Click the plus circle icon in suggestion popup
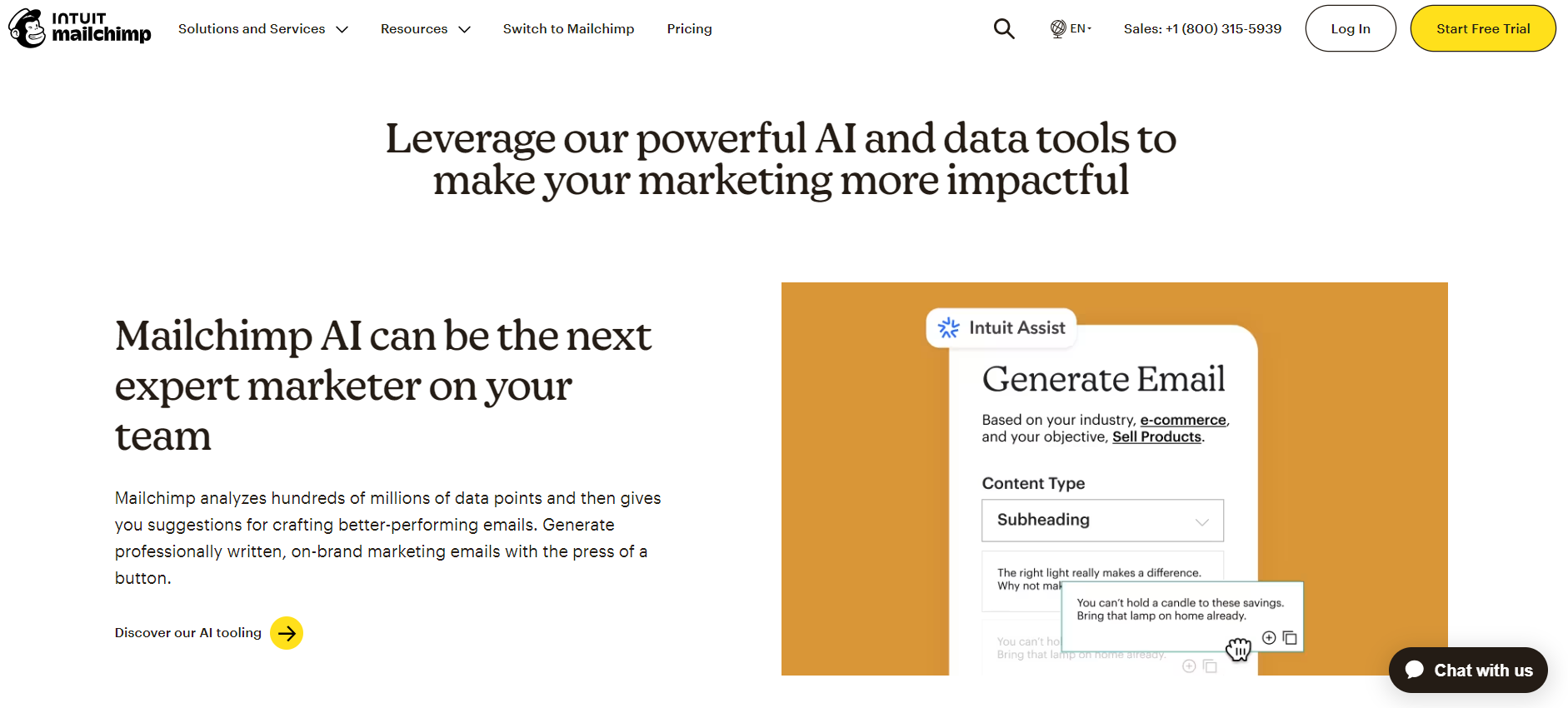 (x=1269, y=638)
